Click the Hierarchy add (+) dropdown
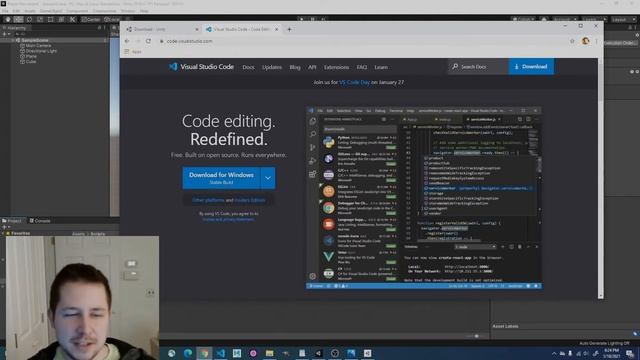 coord(6,34)
